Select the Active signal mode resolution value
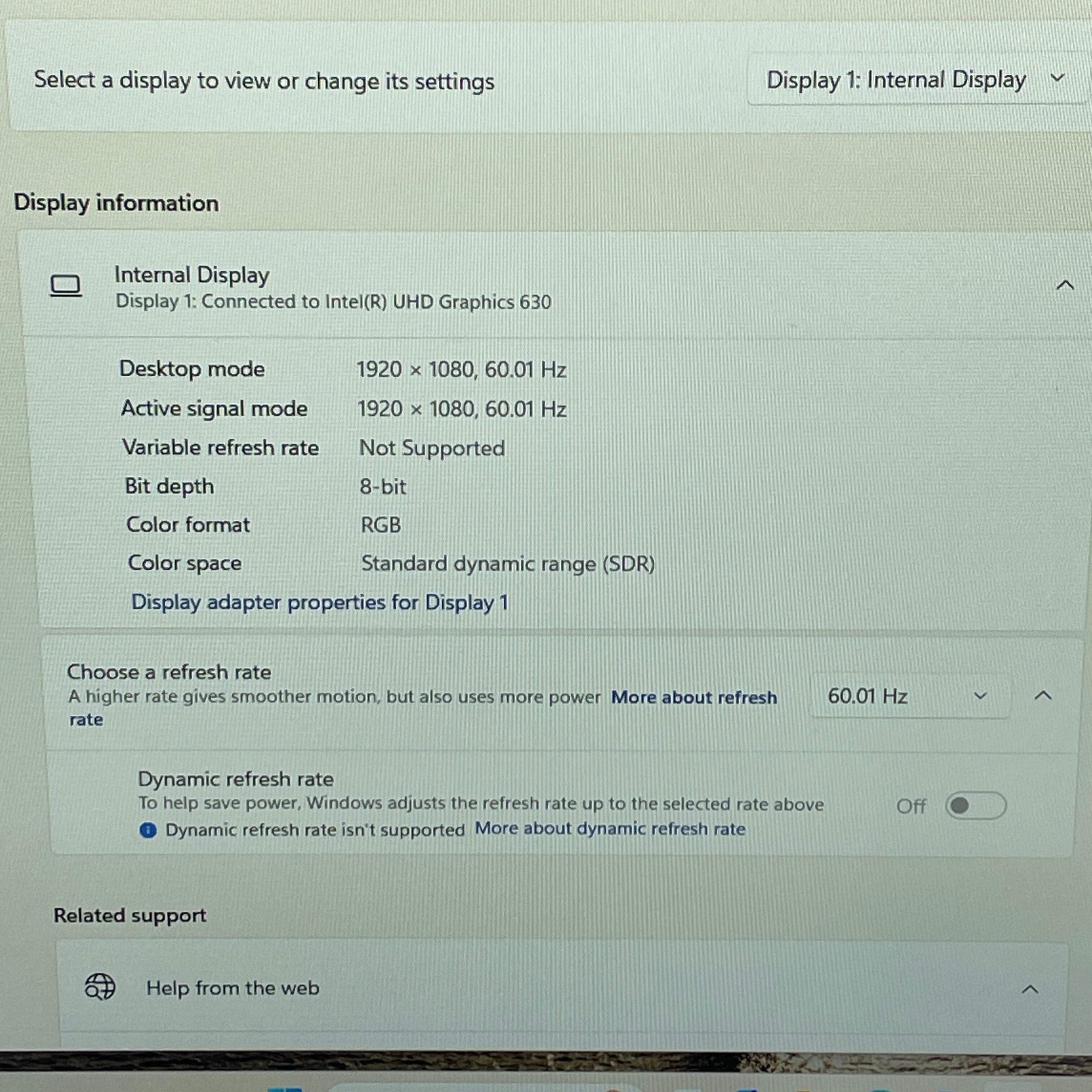 pyautogui.click(x=462, y=409)
